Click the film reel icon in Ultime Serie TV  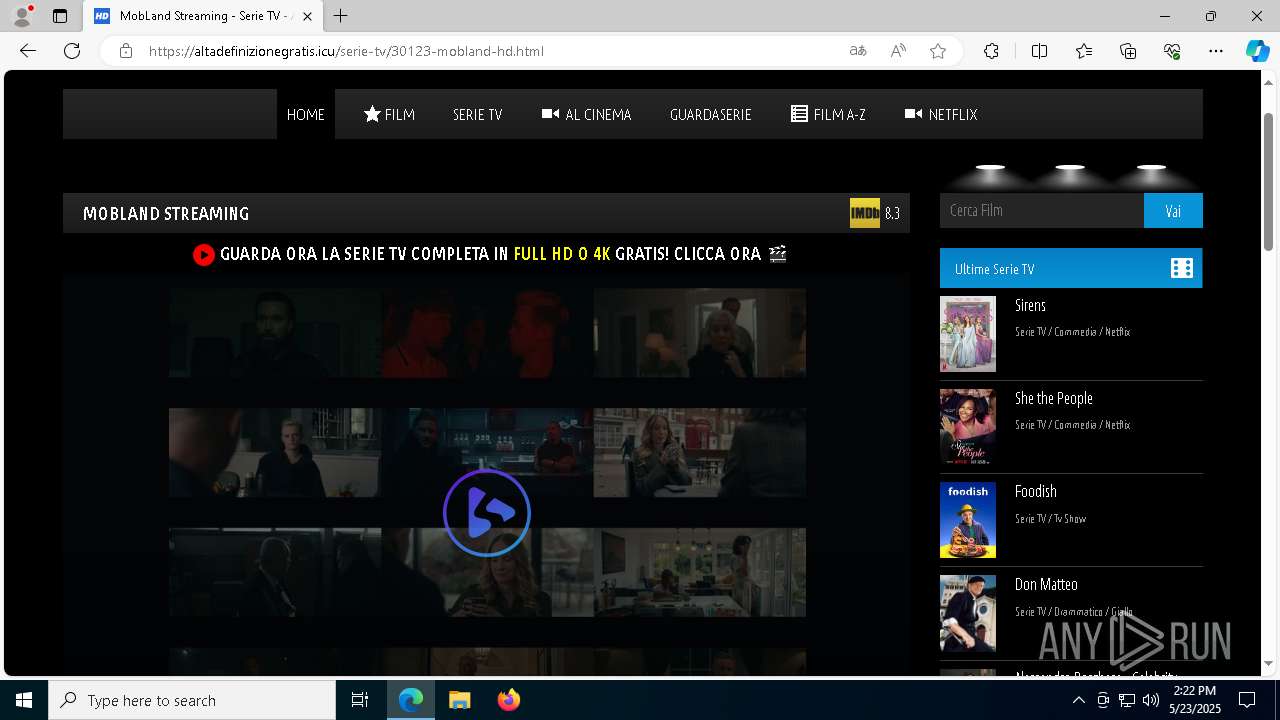1182,268
